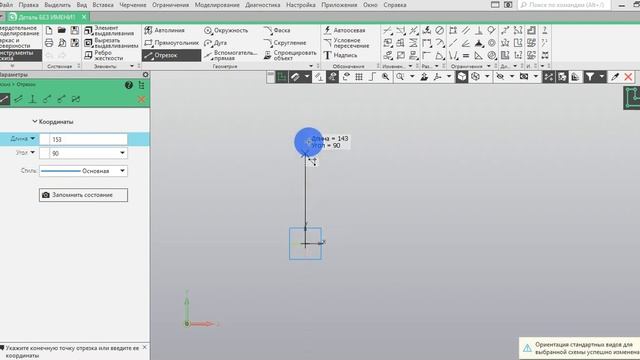Select the Фаска chamfer tool
The width and height of the screenshot is (640, 360).
click(277, 30)
